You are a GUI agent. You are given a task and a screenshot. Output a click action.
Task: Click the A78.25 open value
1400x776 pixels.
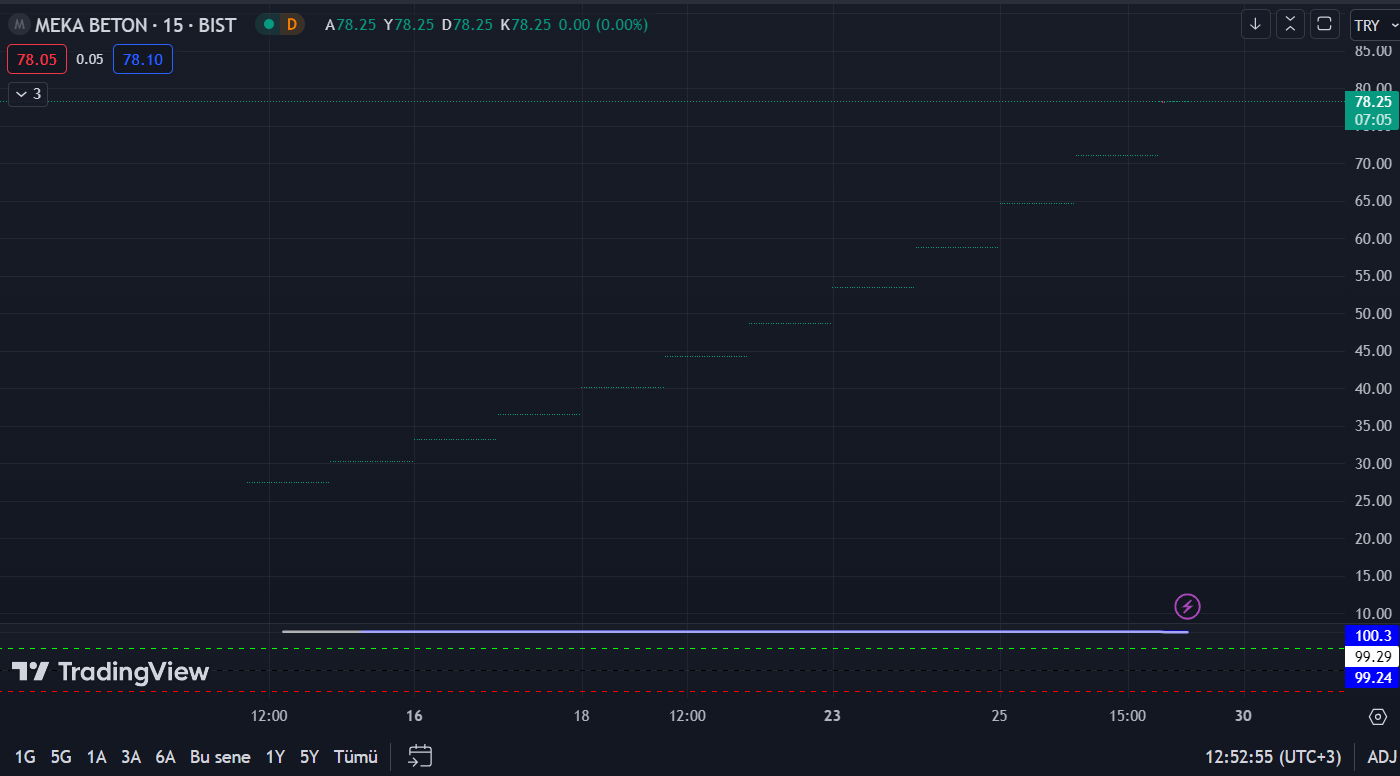click(351, 24)
